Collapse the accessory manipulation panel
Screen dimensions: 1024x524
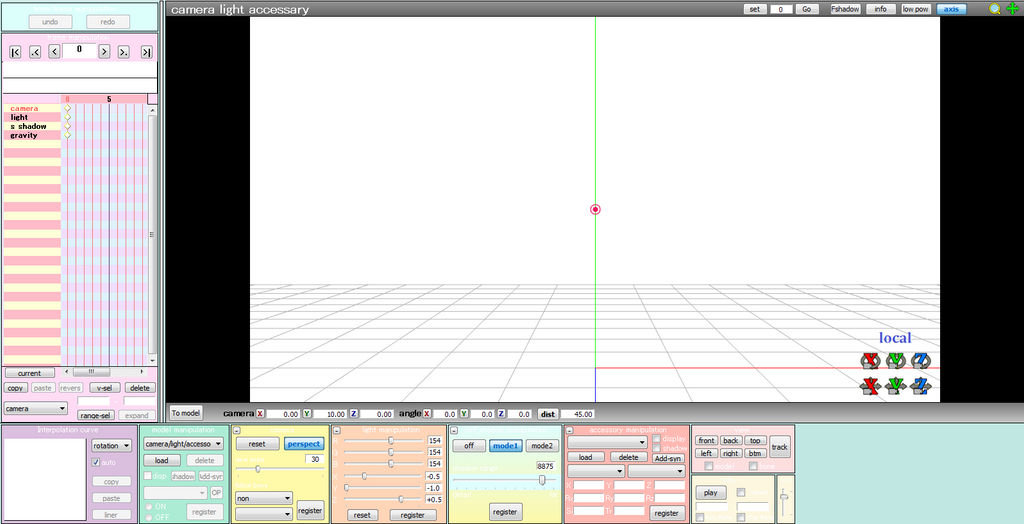pos(569,430)
